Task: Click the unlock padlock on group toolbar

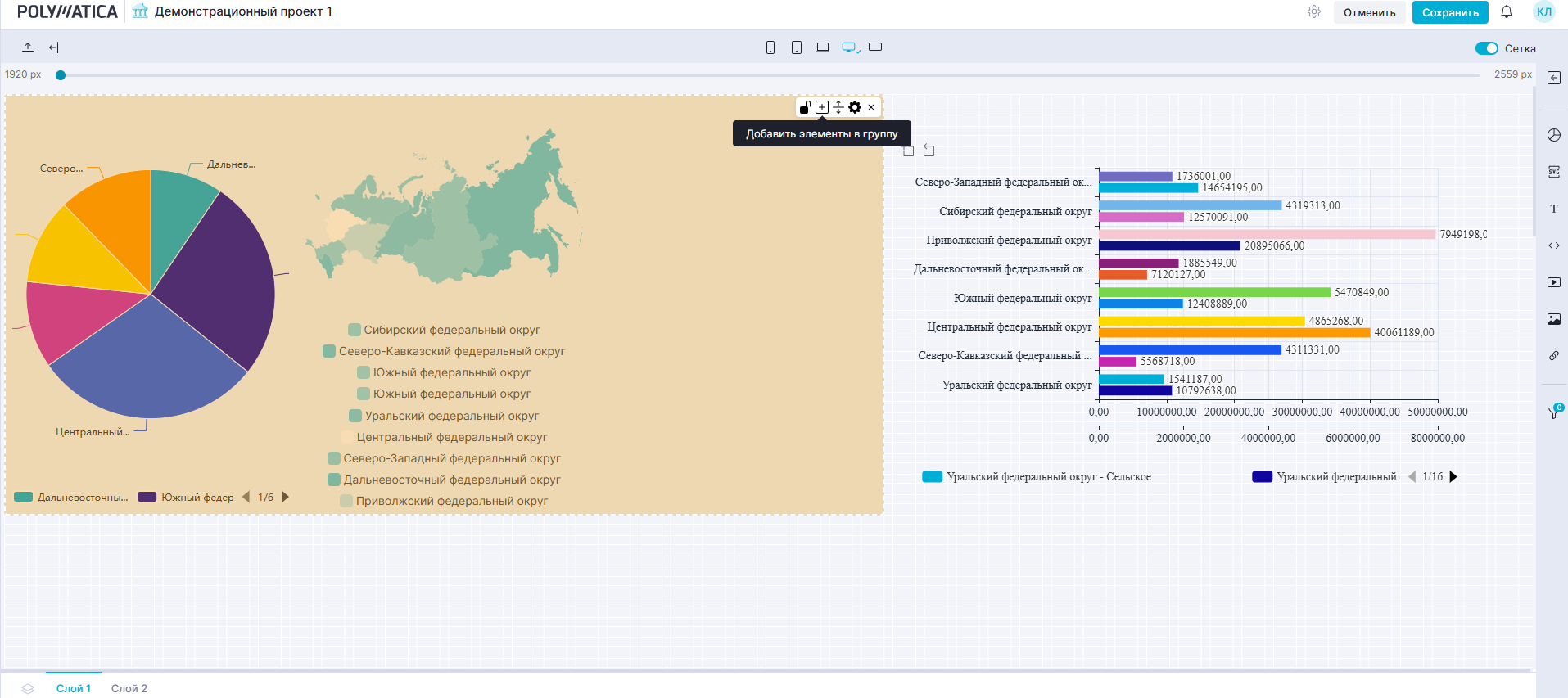Action: (805, 107)
